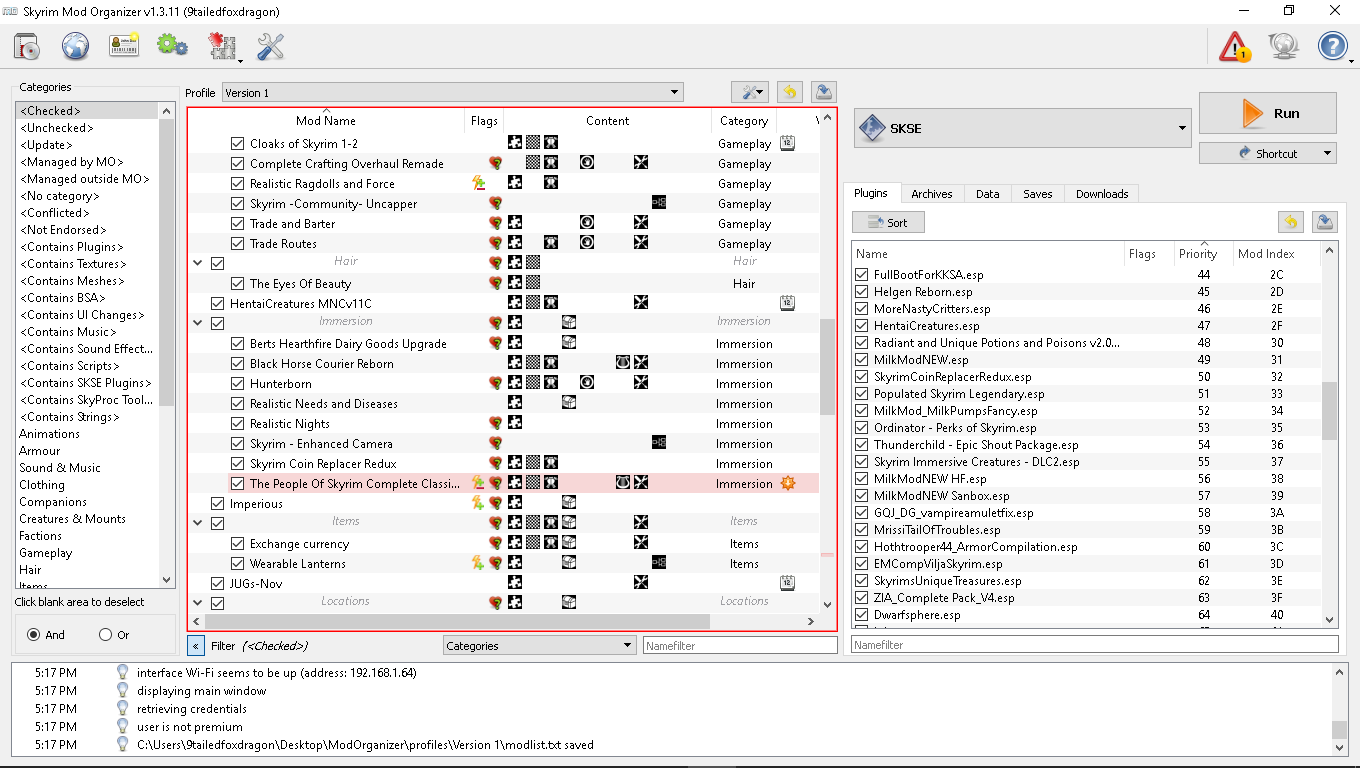
Task: Open the Help question mark icon
Action: tap(1332, 46)
